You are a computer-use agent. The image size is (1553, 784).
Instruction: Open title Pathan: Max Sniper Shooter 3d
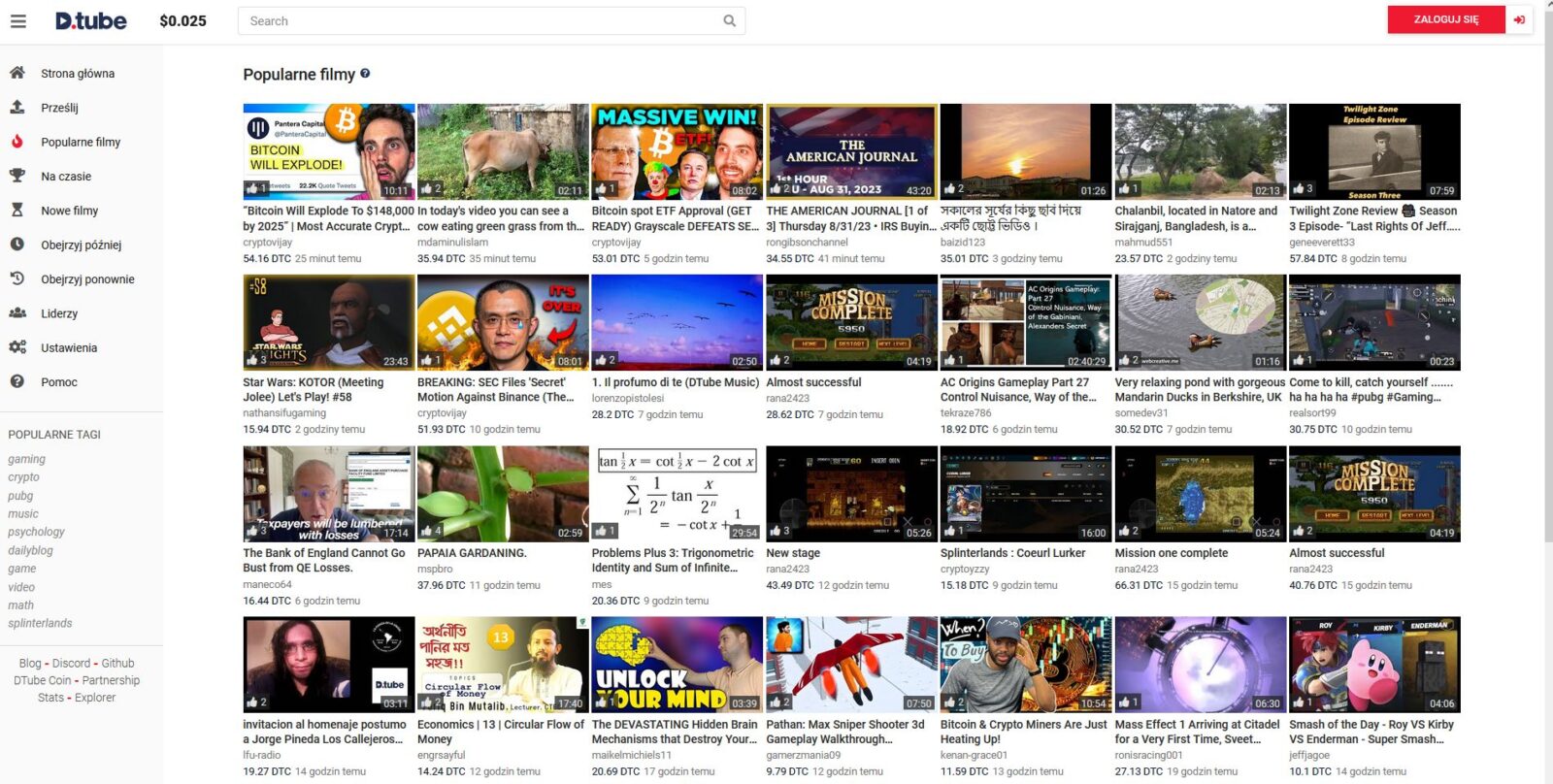pos(845,732)
